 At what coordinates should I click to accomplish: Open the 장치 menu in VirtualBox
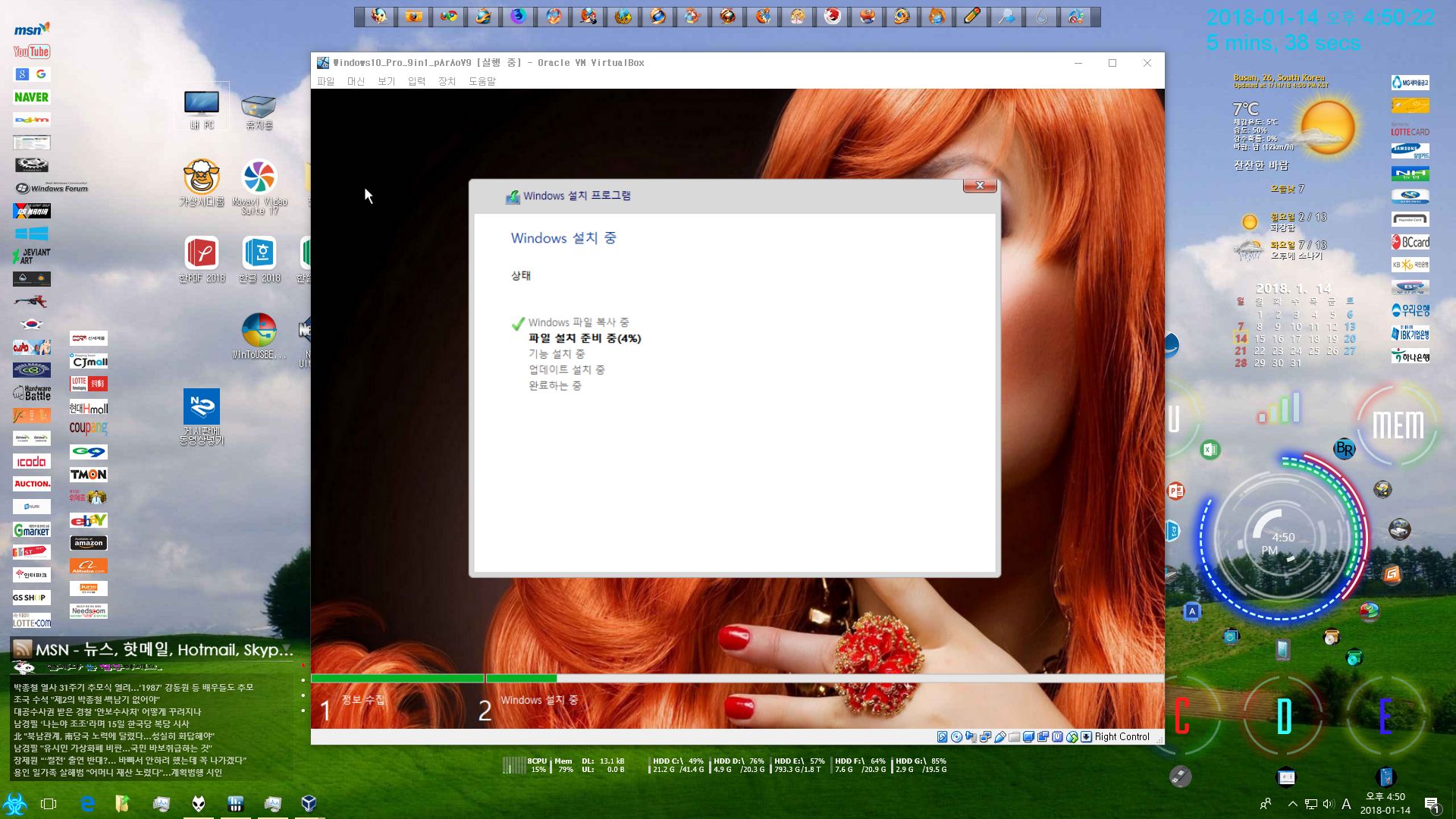(x=447, y=81)
